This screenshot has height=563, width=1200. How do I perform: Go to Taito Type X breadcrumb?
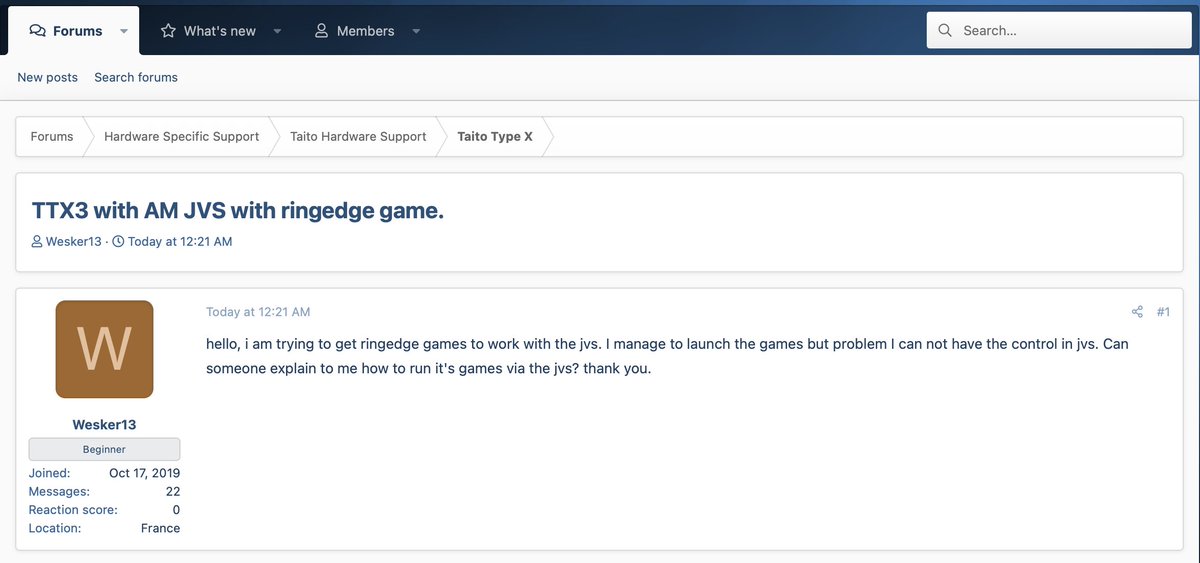tap(495, 136)
